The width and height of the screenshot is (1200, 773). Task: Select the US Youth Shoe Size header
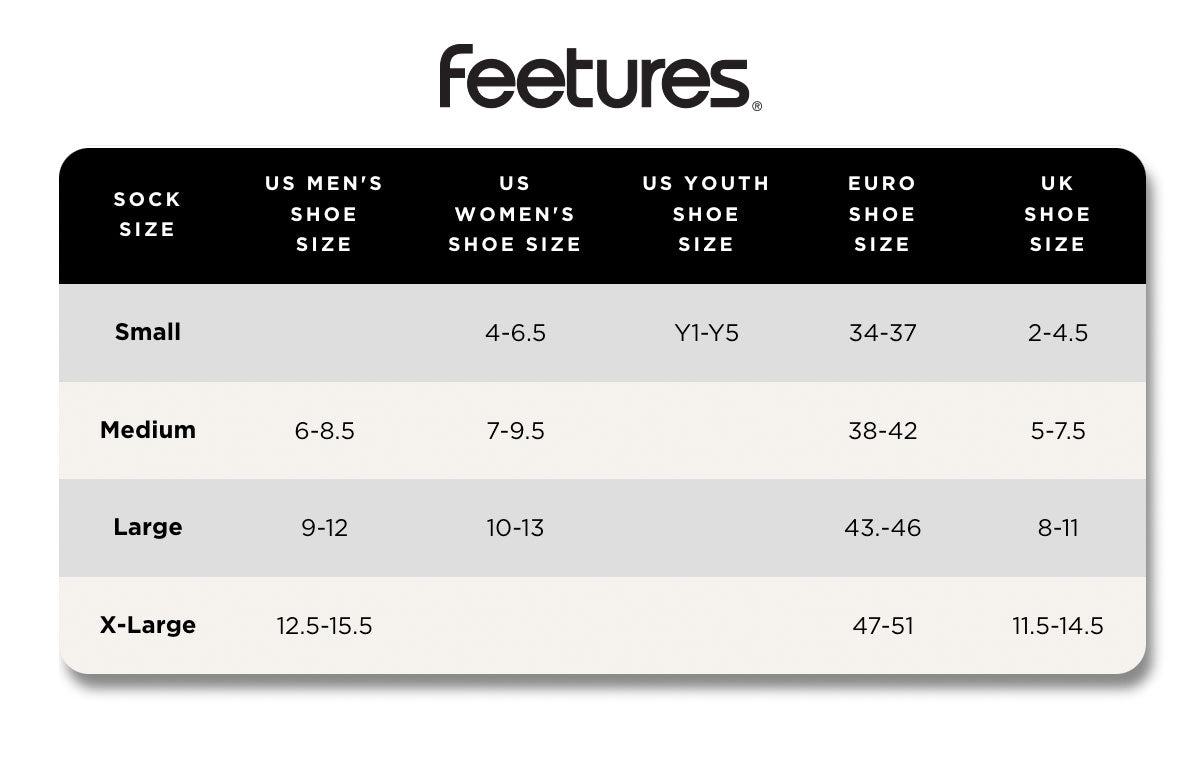pyautogui.click(x=706, y=214)
